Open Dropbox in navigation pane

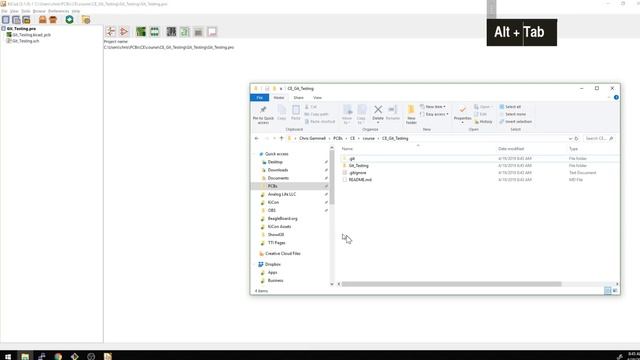[x=273, y=264]
